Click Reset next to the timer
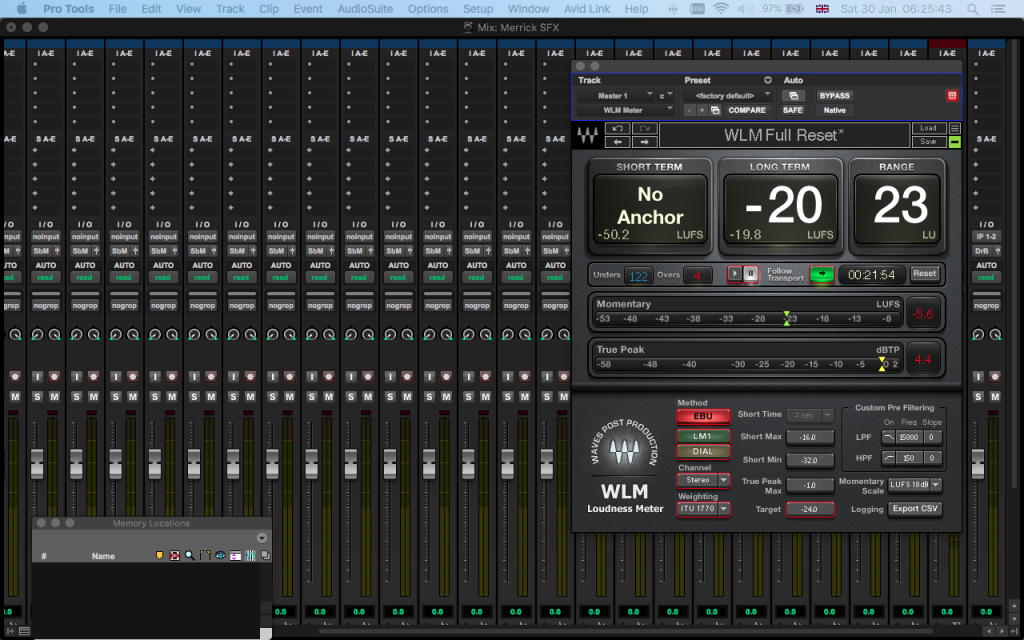Screen dimensions: 1024x640 tap(924, 274)
